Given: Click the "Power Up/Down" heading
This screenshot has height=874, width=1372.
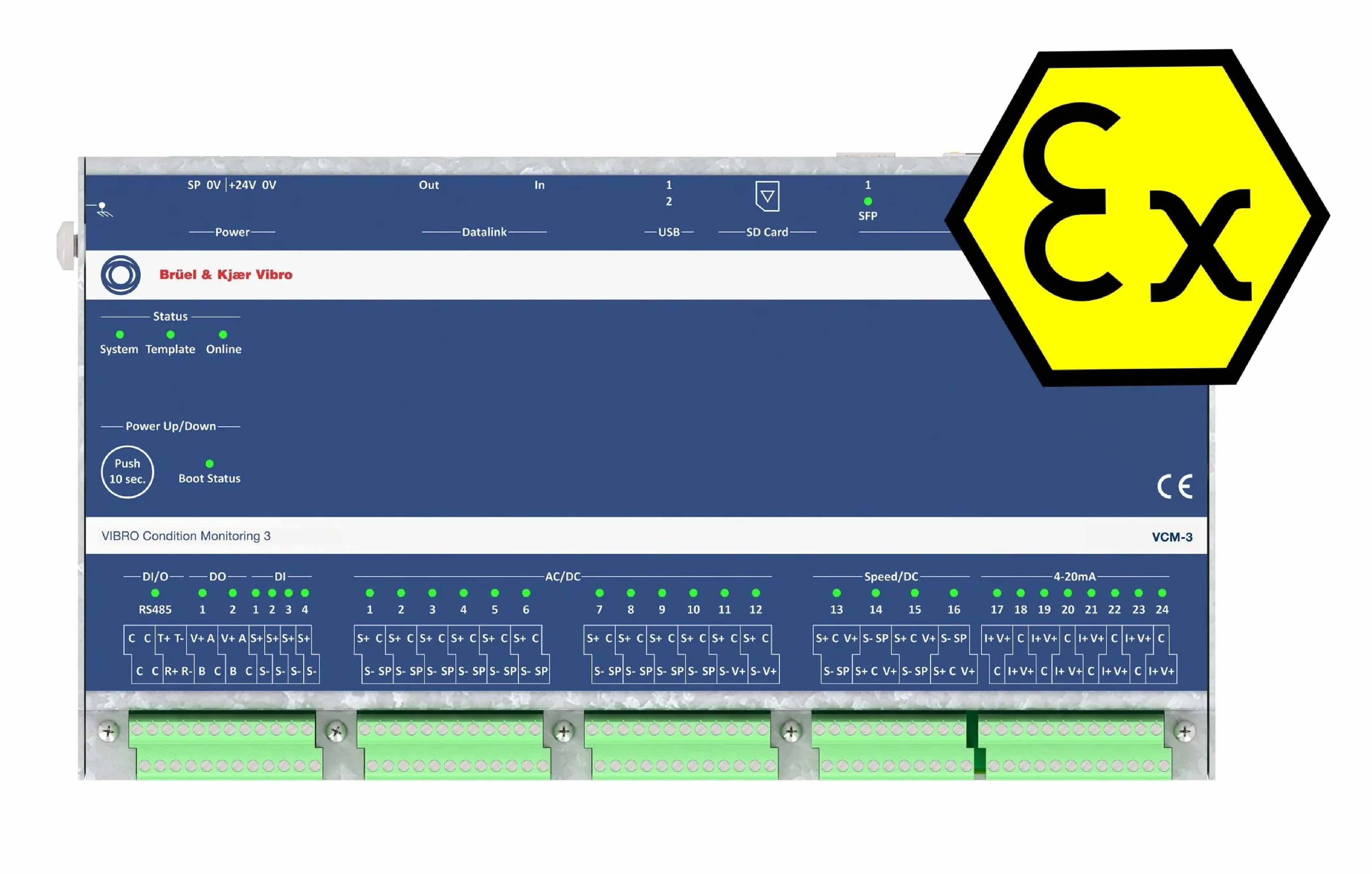Looking at the screenshot, I should pos(170,426).
